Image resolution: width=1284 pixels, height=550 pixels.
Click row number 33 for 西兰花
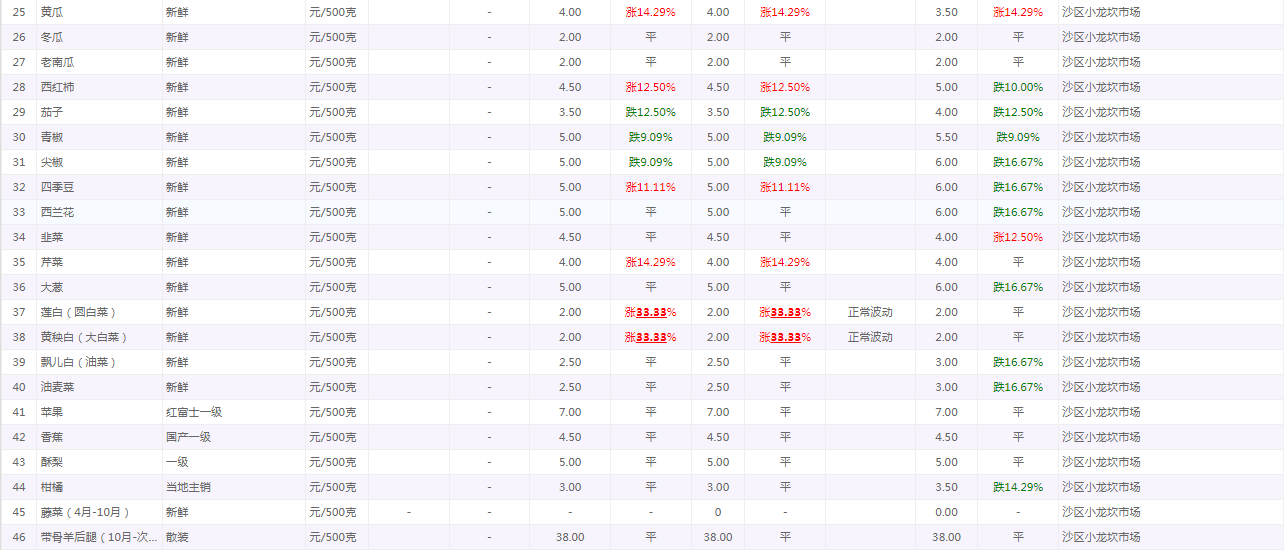[x=19, y=212]
